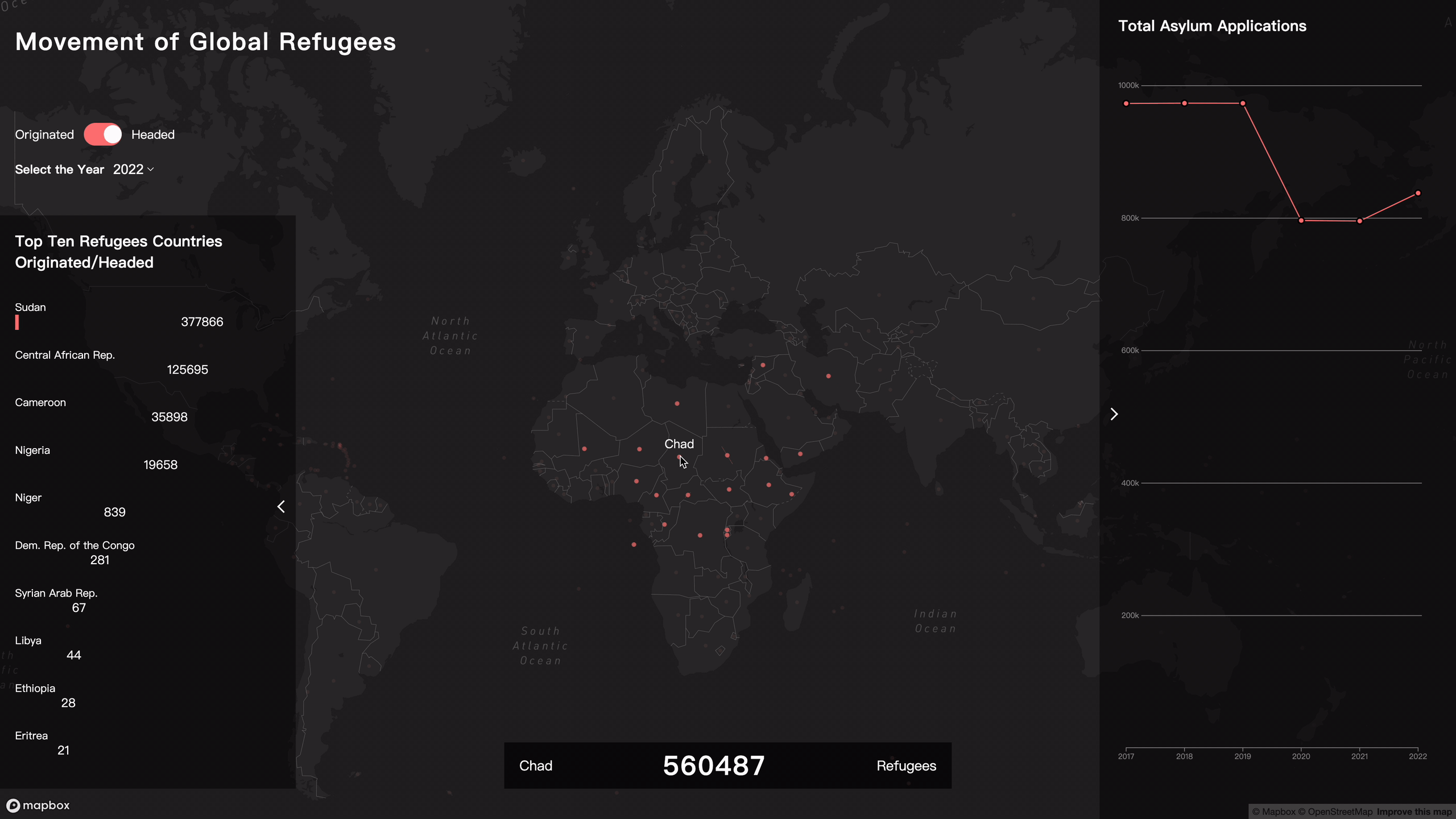Click the 2019 data point on chart
Viewport: 1456px width, 819px height.
coord(1243,104)
